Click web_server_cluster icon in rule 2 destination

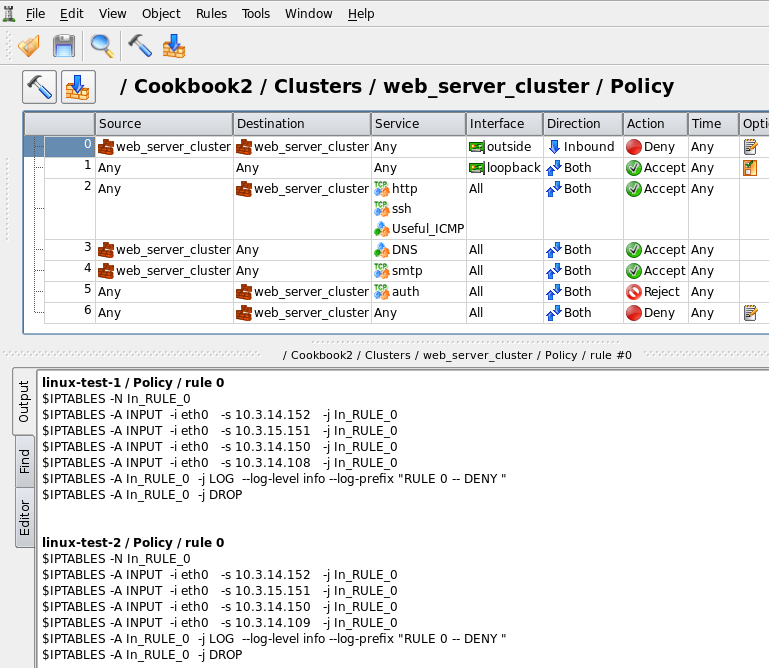coord(244,189)
